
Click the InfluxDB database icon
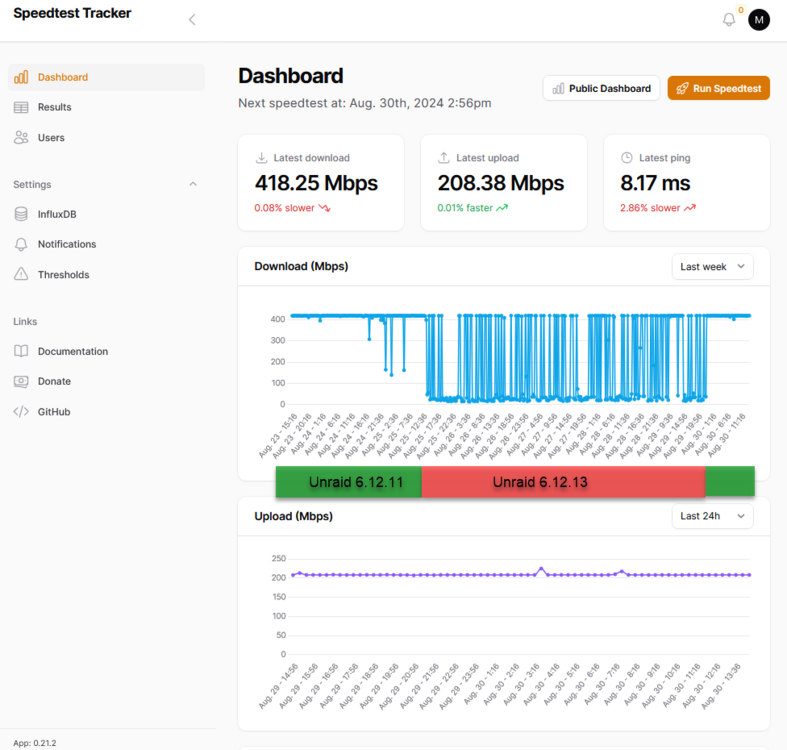(x=21, y=214)
